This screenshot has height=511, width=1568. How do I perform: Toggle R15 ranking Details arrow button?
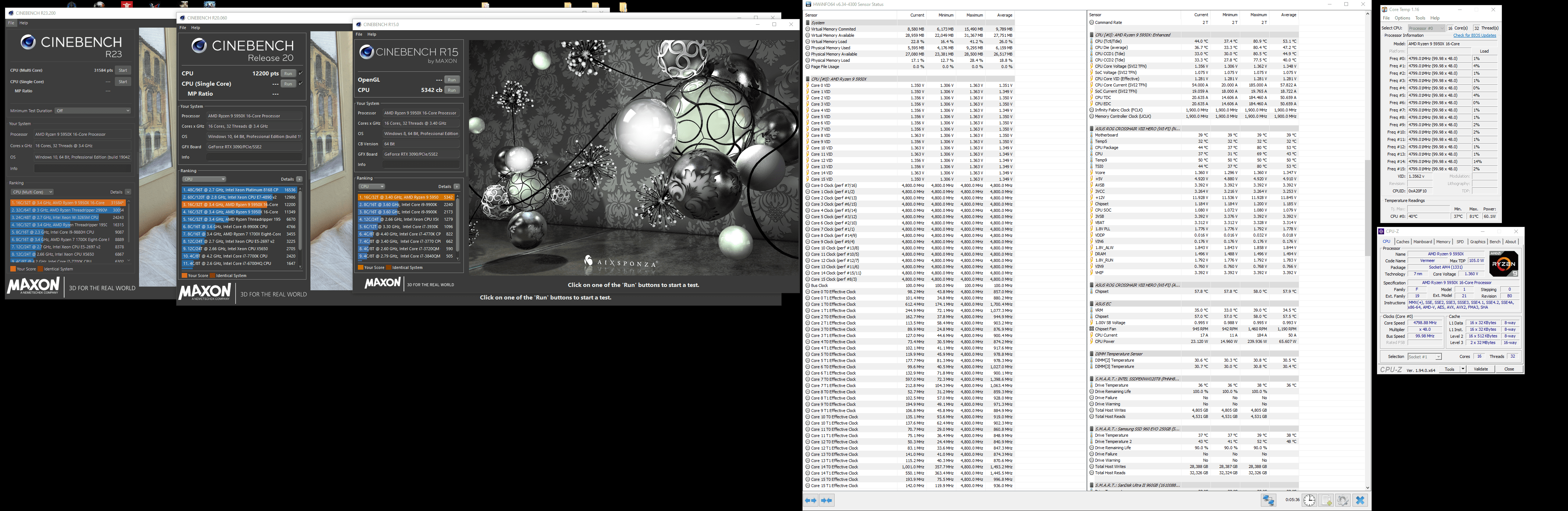pyautogui.click(x=456, y=187)
